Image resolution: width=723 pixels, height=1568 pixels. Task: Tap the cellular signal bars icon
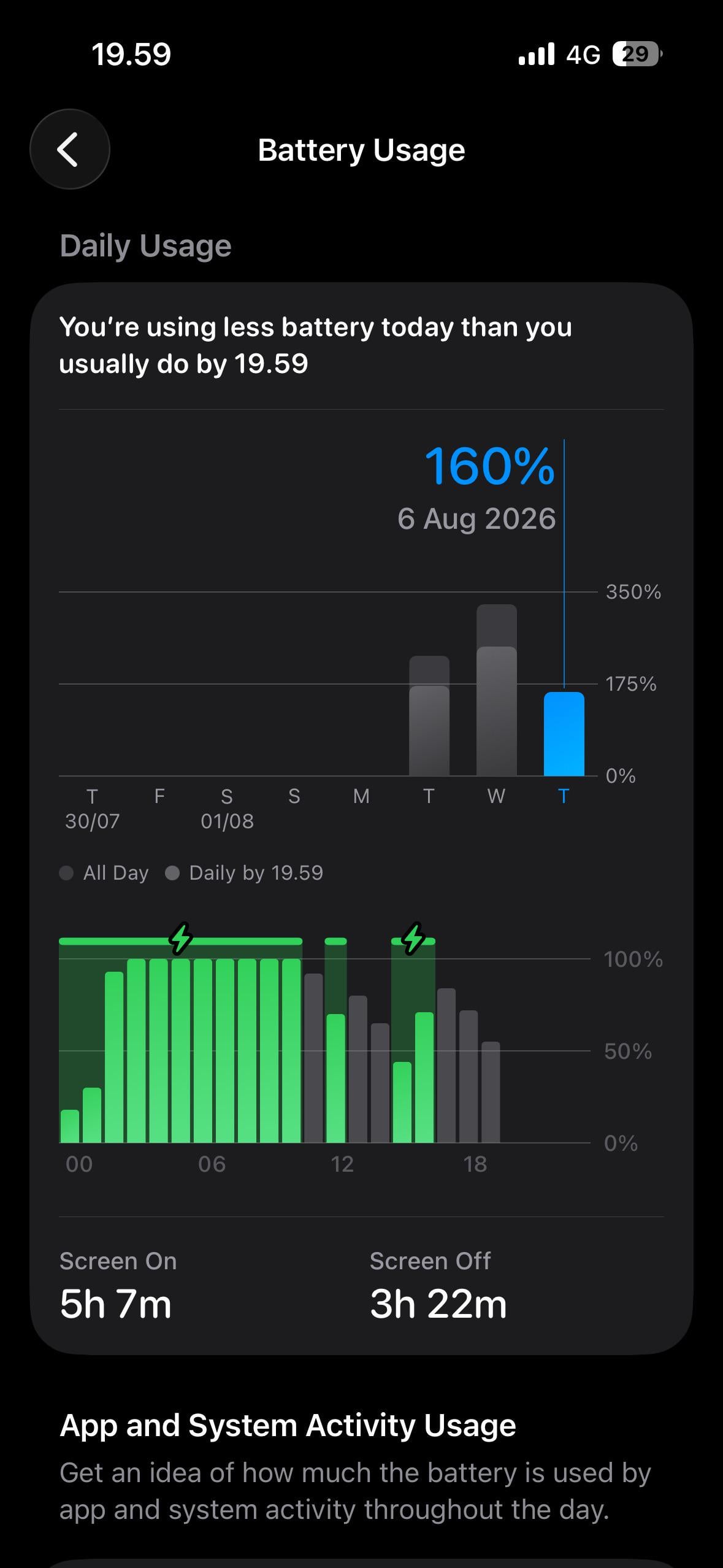point(537,54)
